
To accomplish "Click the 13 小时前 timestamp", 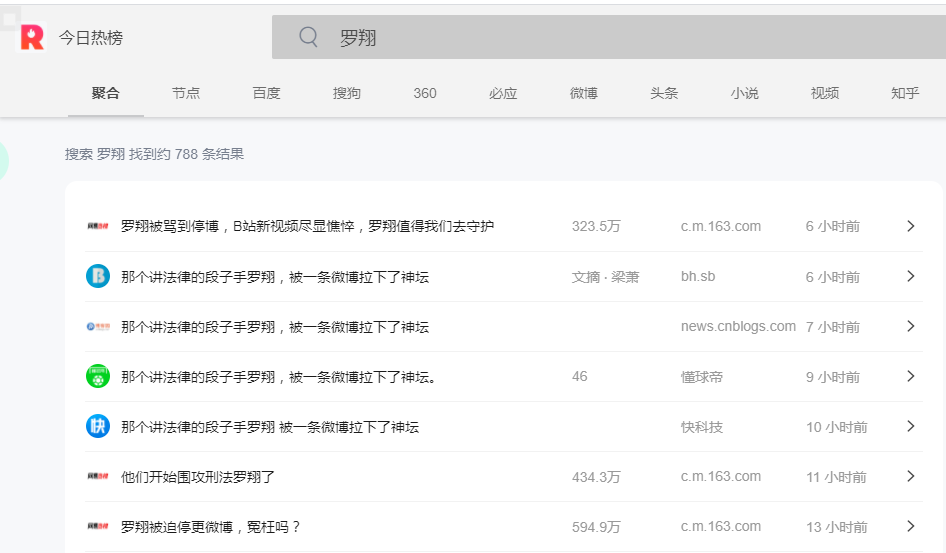I will (836, 527).
